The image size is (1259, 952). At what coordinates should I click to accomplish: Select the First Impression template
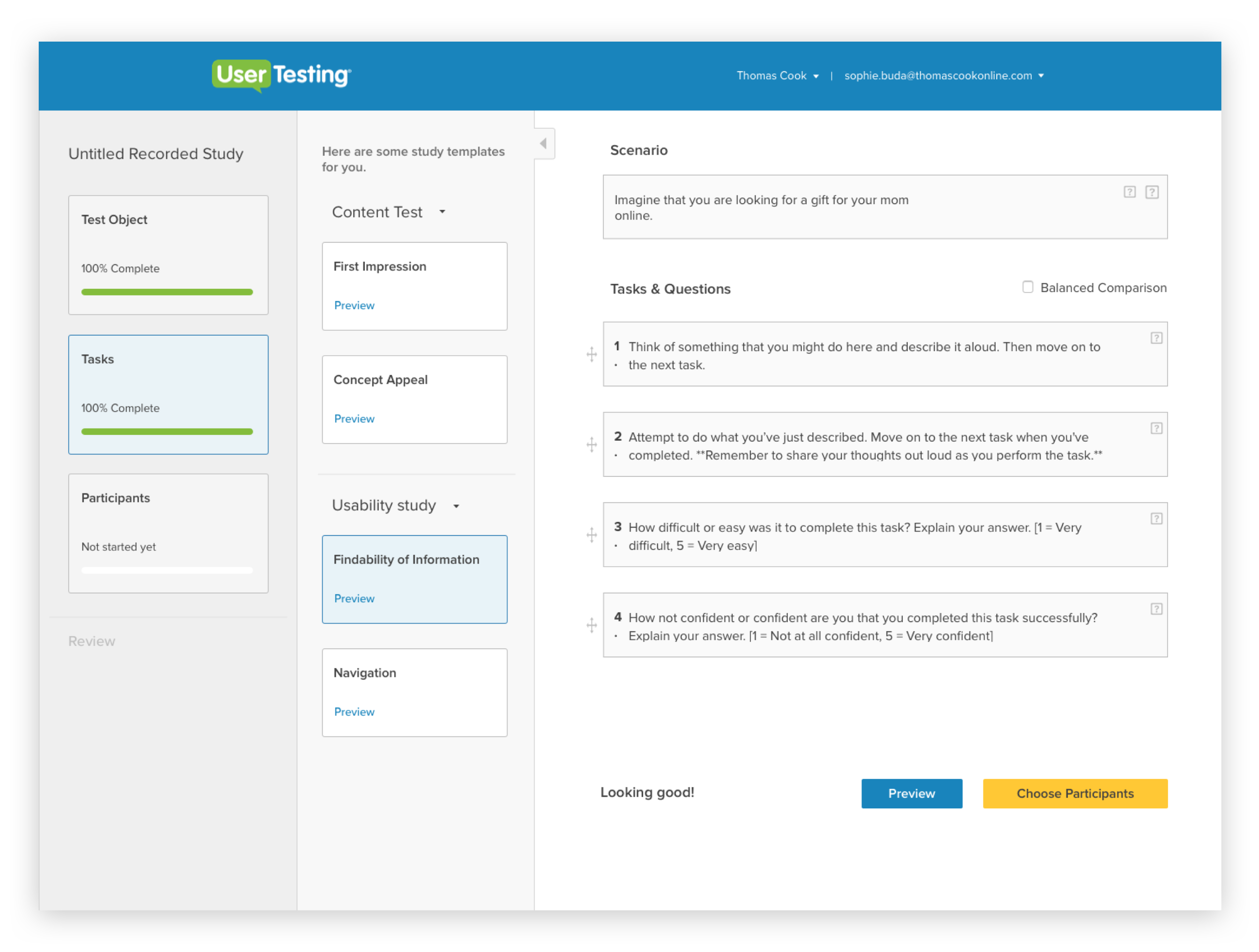415,286
